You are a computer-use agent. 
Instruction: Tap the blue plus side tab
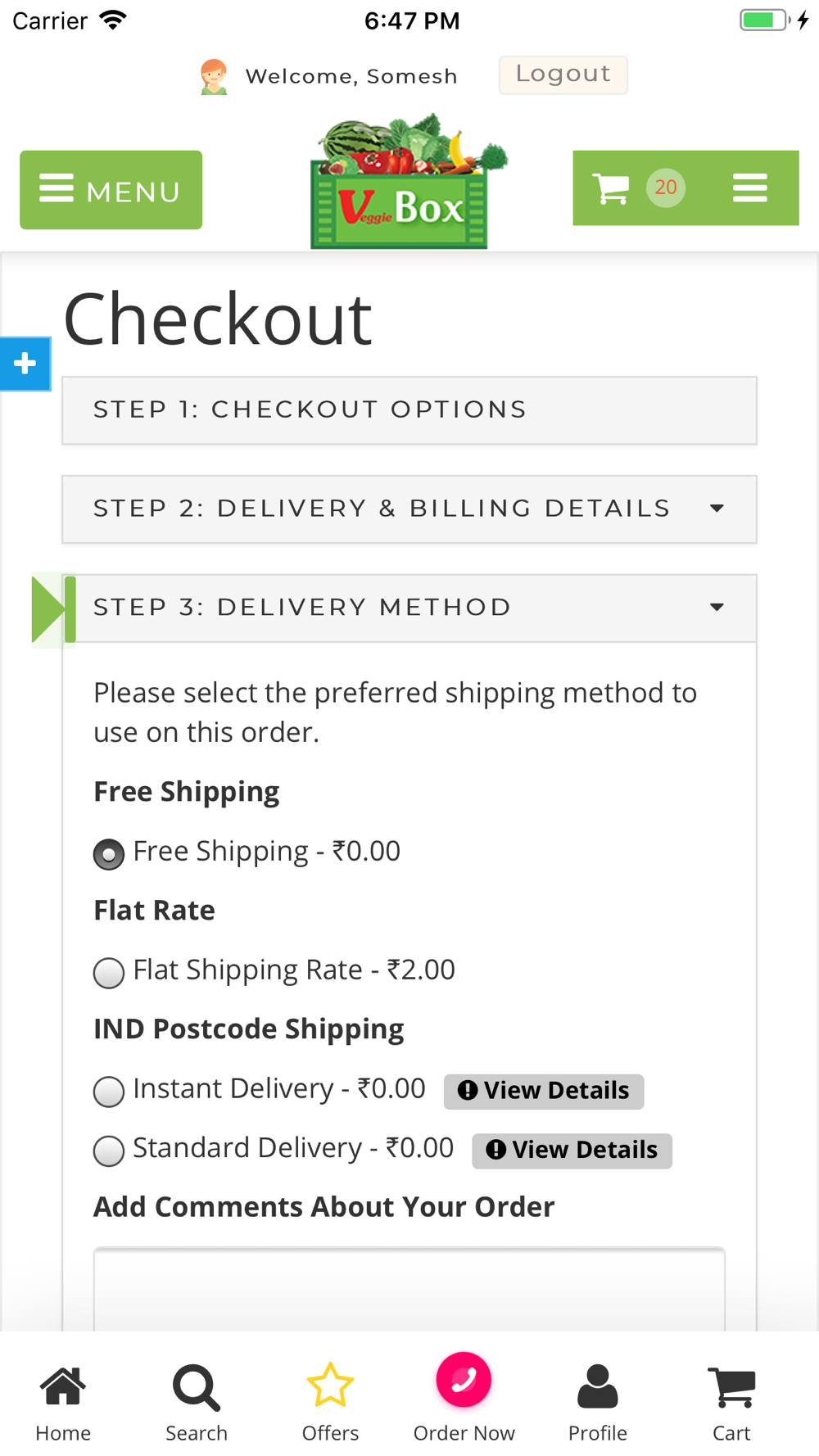pos(25,364)
